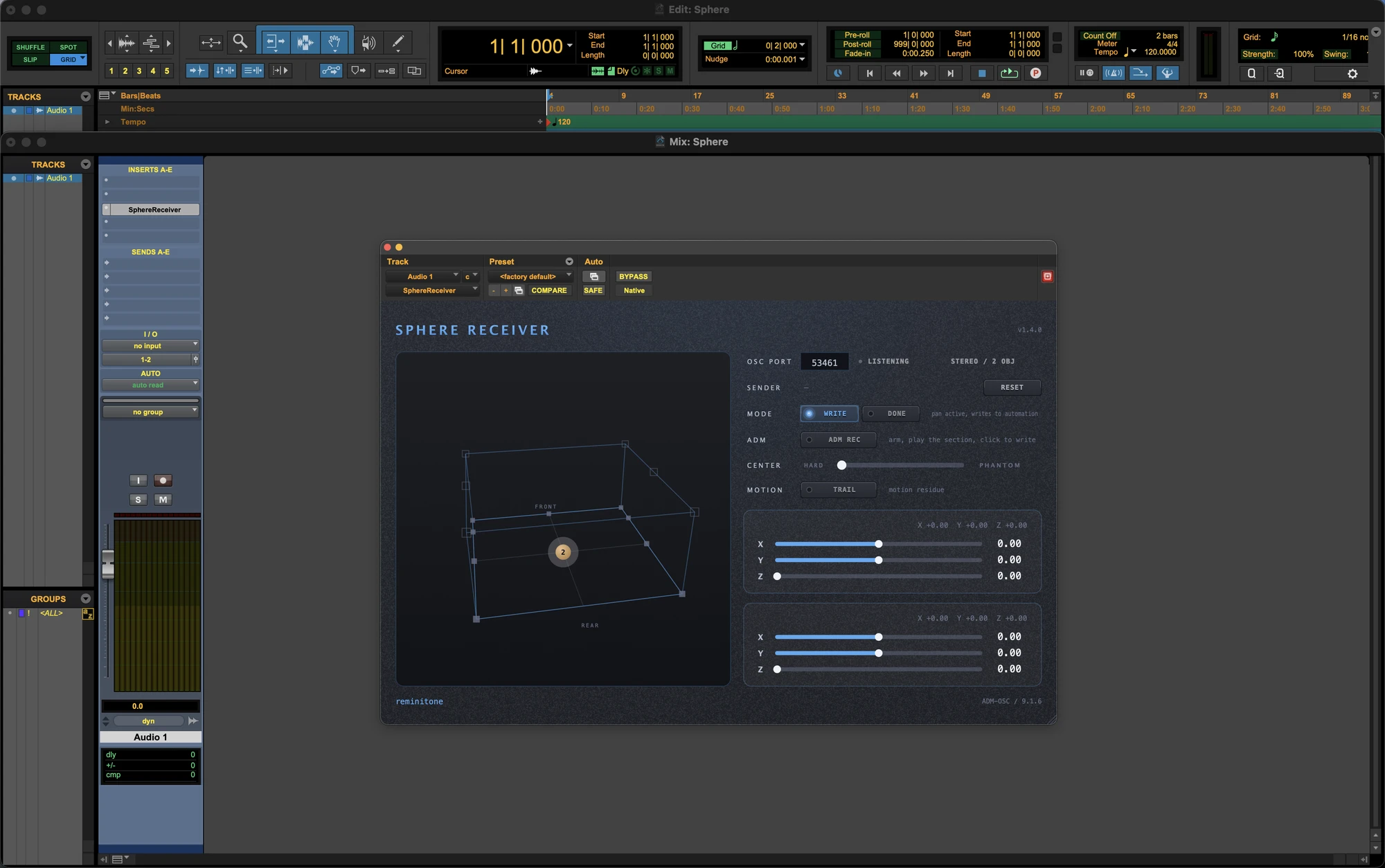Click the online sync clock icon

[838, 73]
